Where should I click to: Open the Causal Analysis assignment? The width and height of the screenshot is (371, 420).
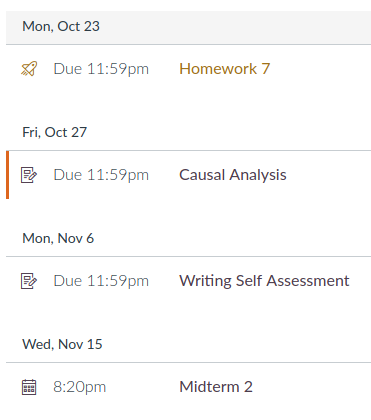point(233,175)
